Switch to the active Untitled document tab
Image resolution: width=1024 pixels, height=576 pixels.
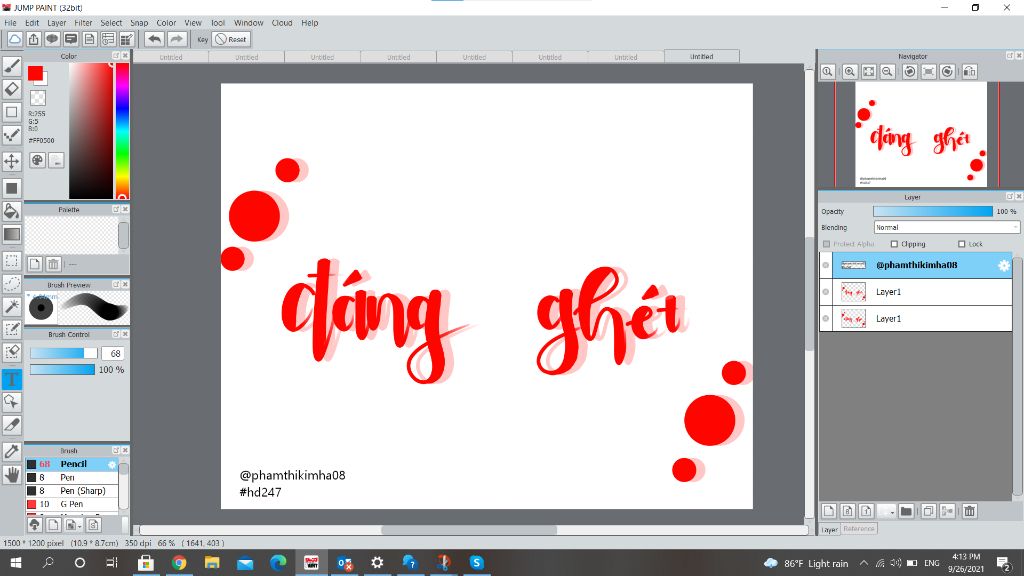click(x=701, y=57)
